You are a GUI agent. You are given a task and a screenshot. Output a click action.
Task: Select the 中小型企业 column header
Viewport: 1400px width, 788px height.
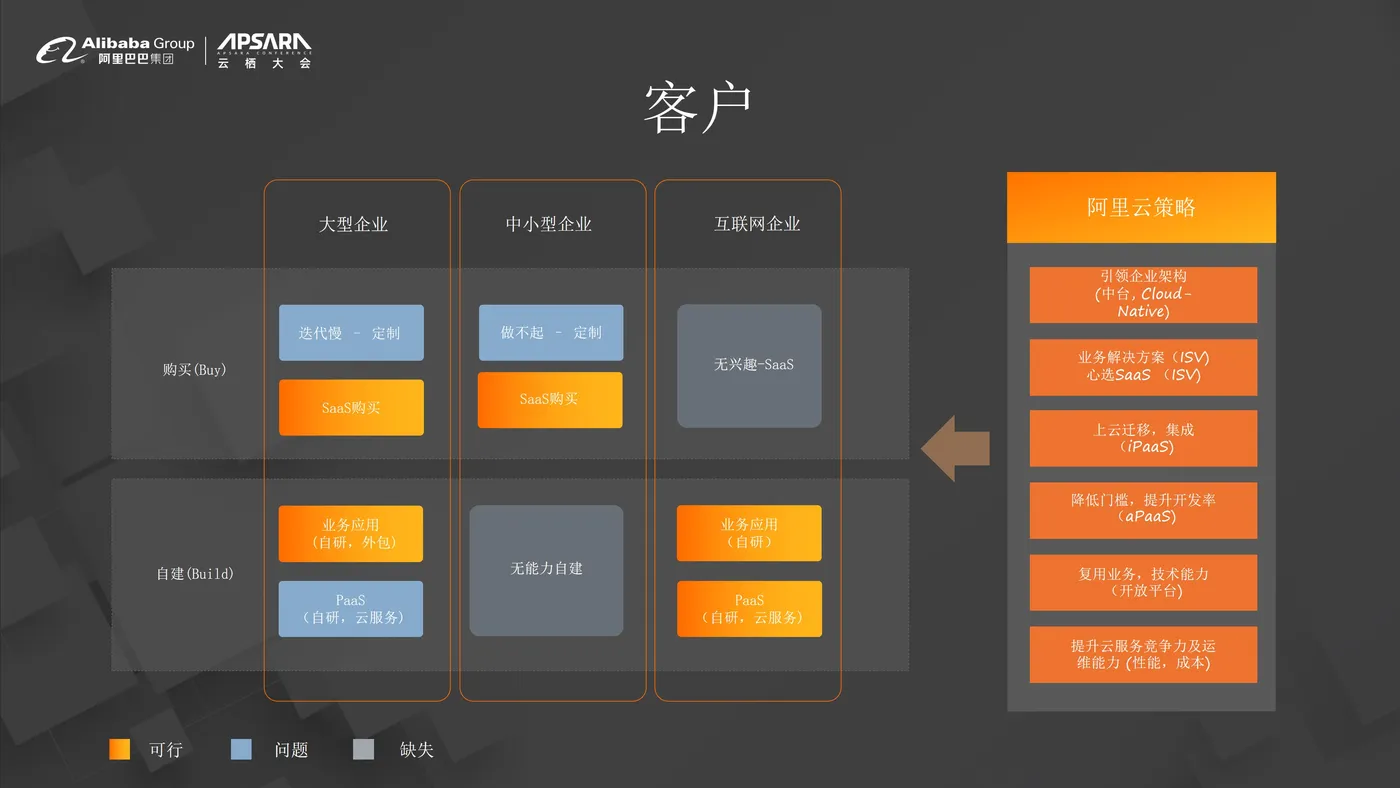(549, 224)
